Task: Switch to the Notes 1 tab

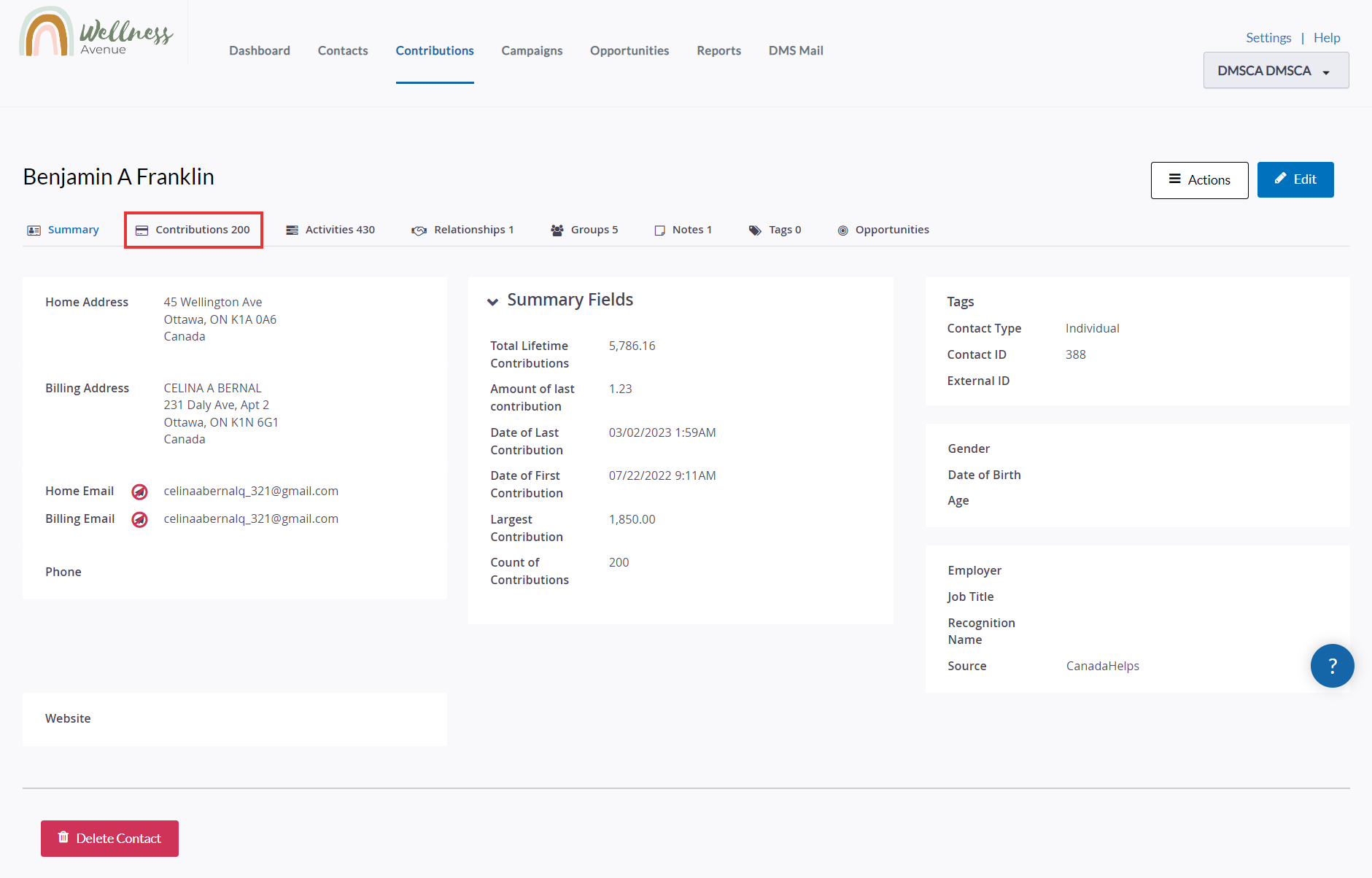Action: coord(683,230)
